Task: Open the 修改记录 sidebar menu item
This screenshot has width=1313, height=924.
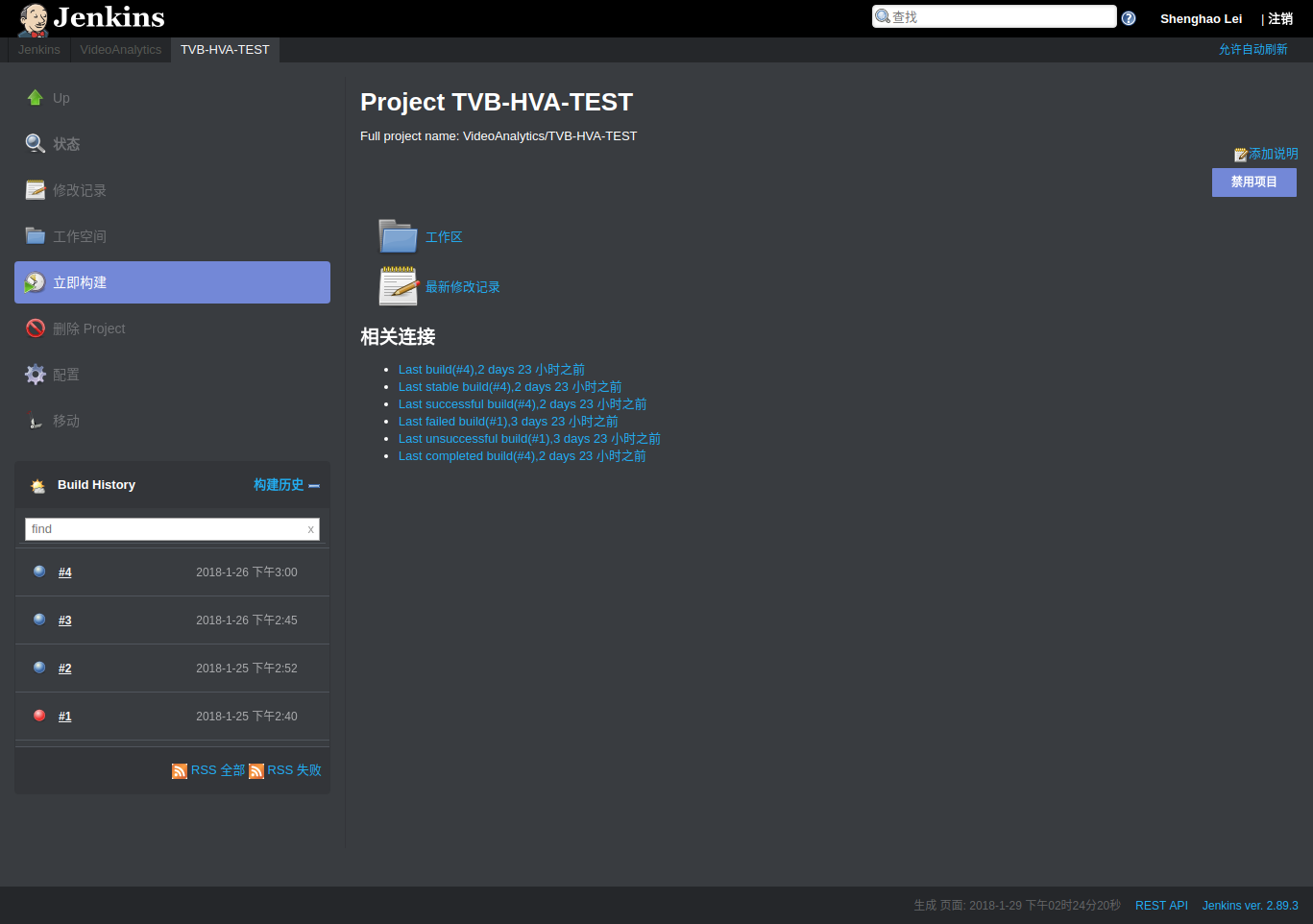Action: (173, 190)
